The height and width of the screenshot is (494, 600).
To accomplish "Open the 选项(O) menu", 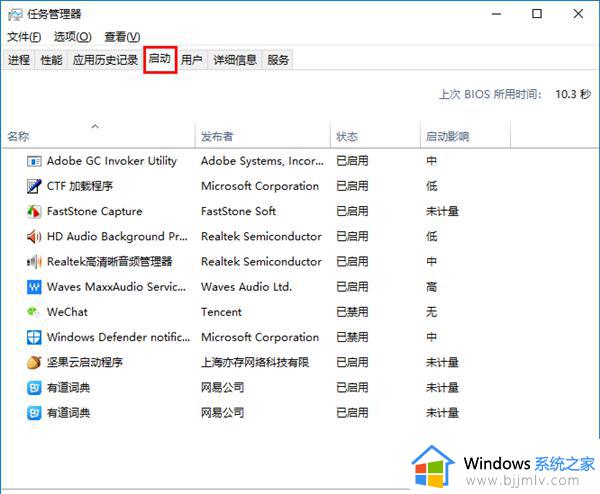I will [x=73, y=37].
